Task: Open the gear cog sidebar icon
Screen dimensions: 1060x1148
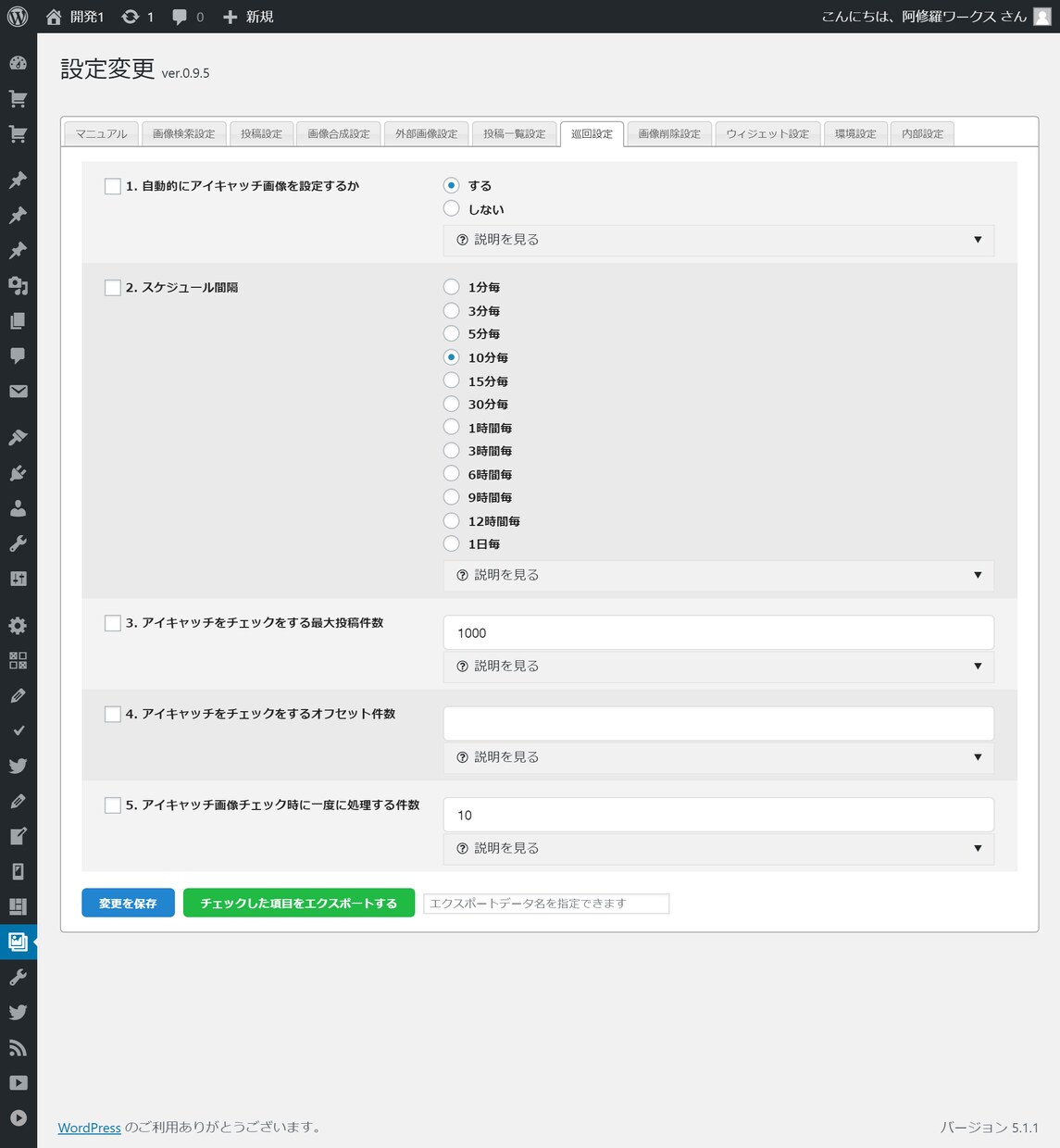Action: 18,625
